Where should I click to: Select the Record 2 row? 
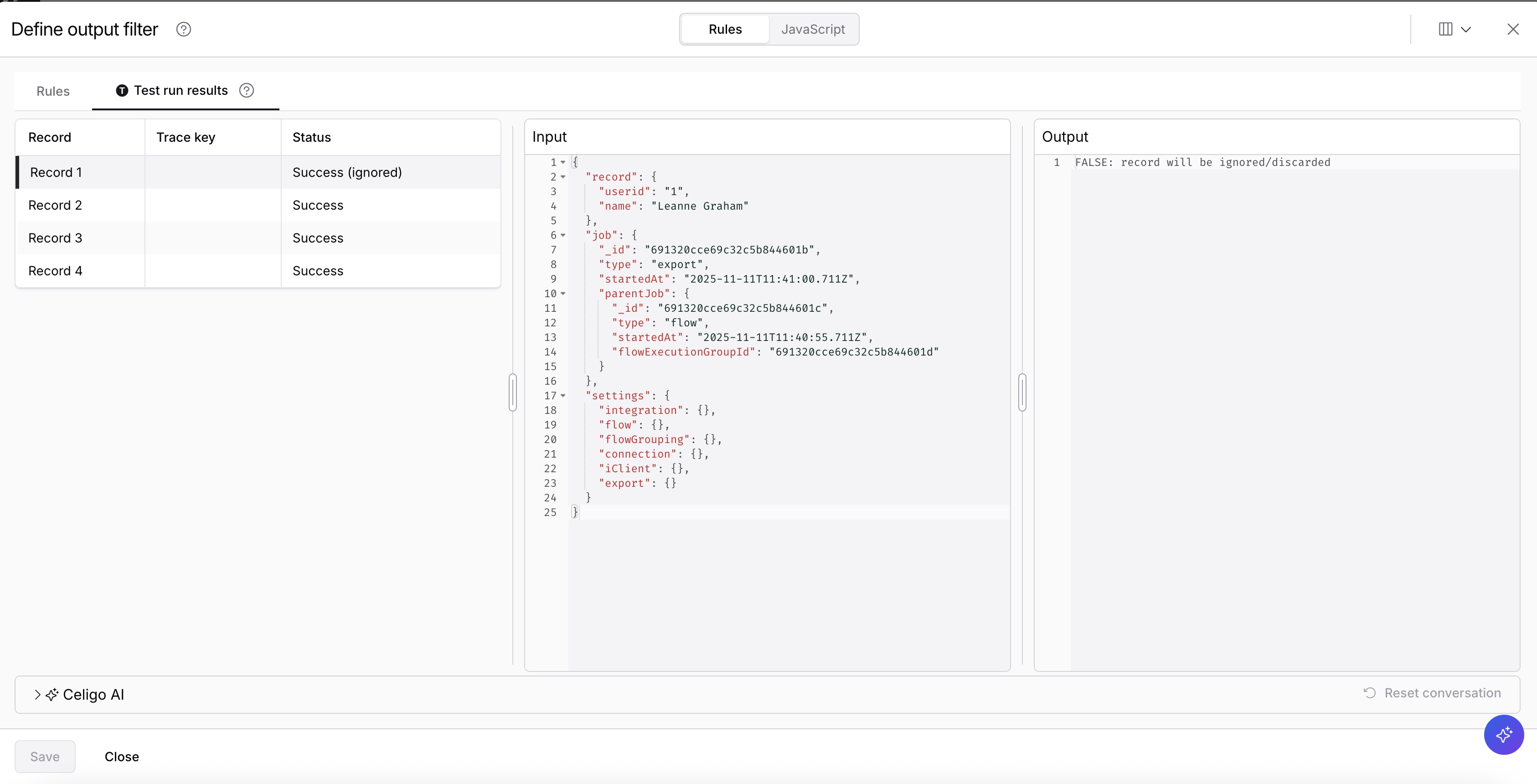pos(258,205)
